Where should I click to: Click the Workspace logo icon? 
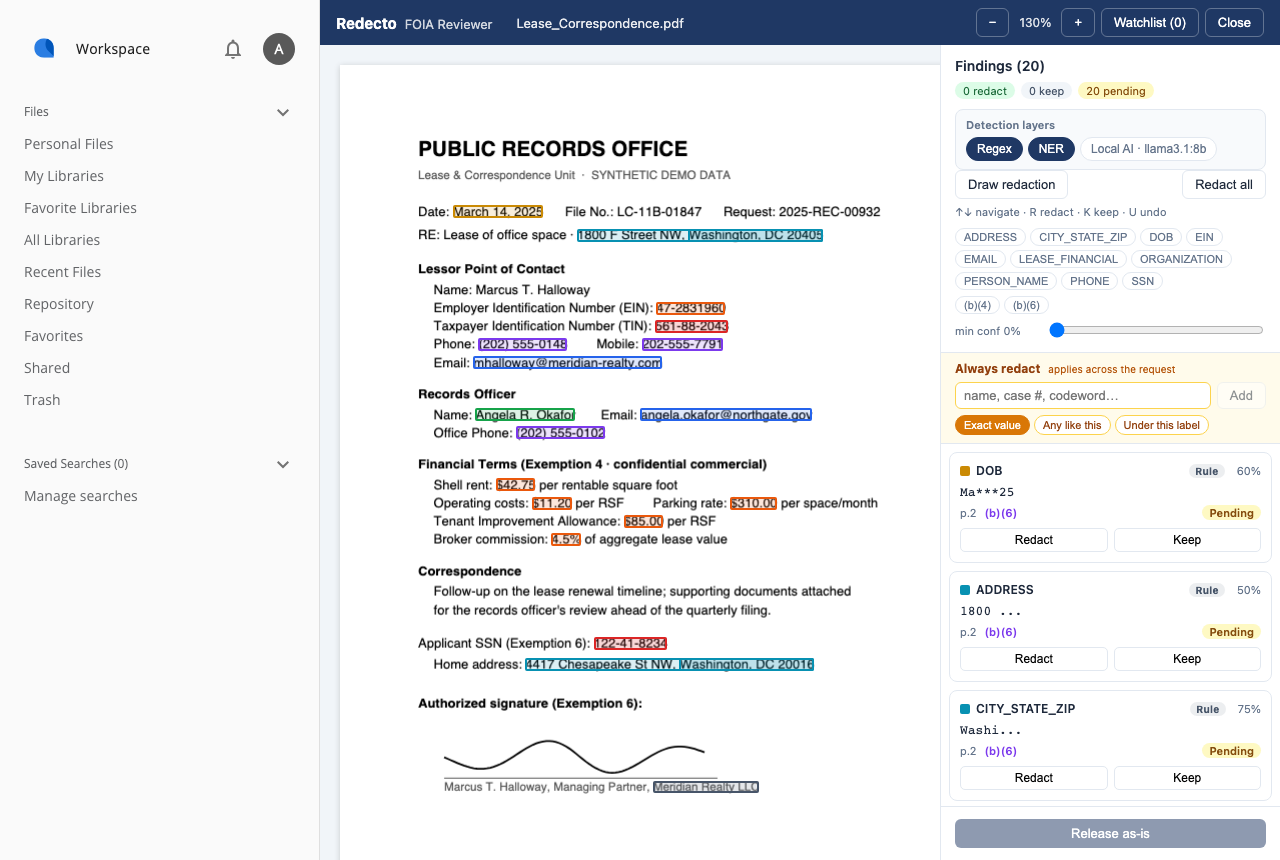point(44,48)
